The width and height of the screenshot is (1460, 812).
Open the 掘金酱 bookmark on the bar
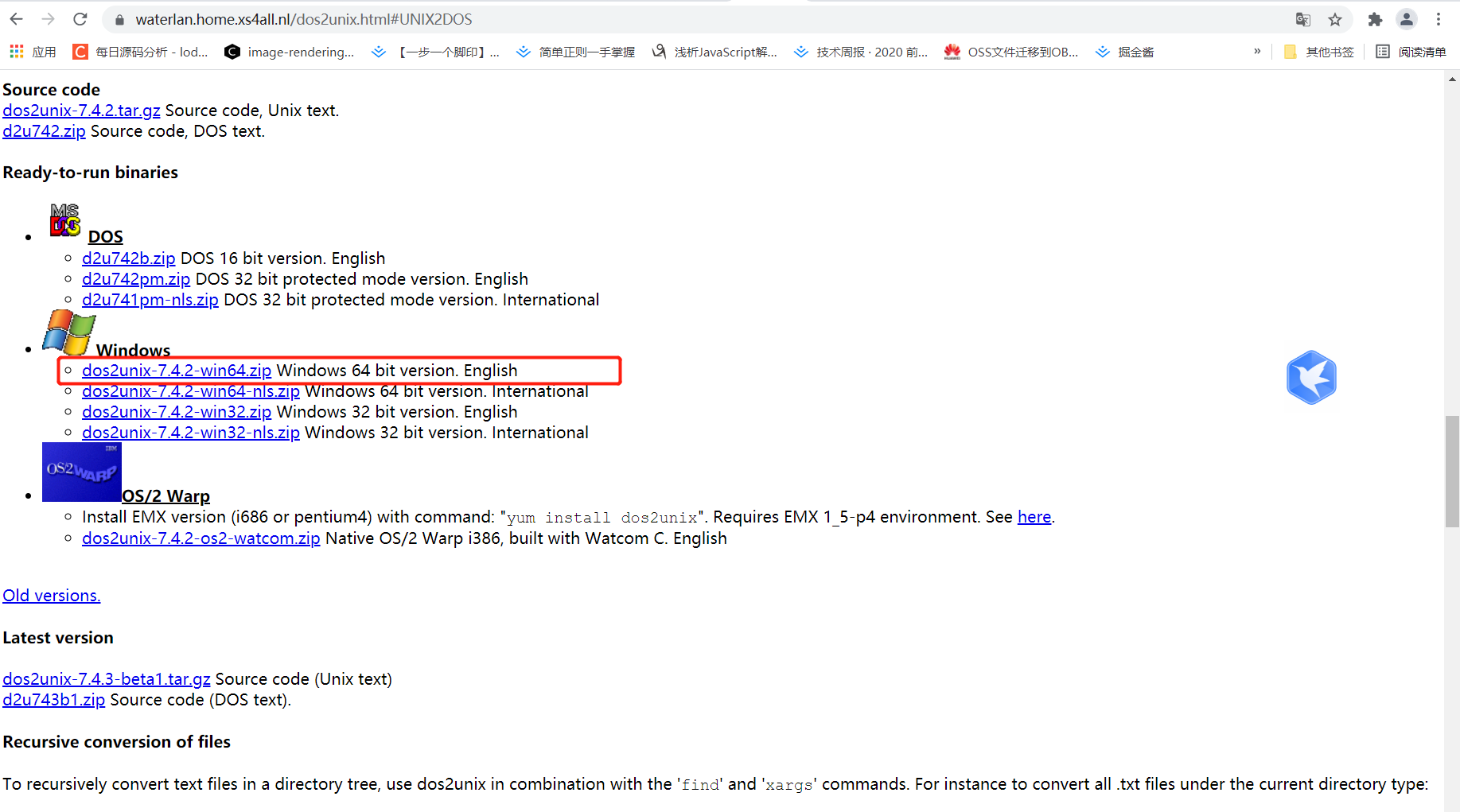[1124, 52]
